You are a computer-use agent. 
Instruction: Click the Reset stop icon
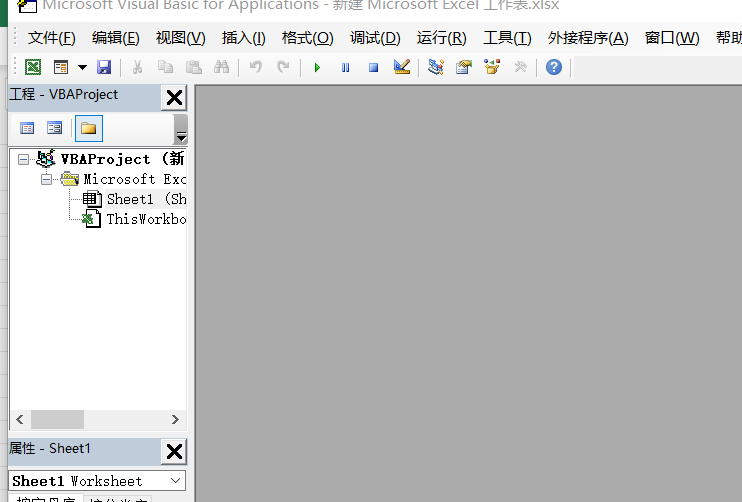[373, 68]
